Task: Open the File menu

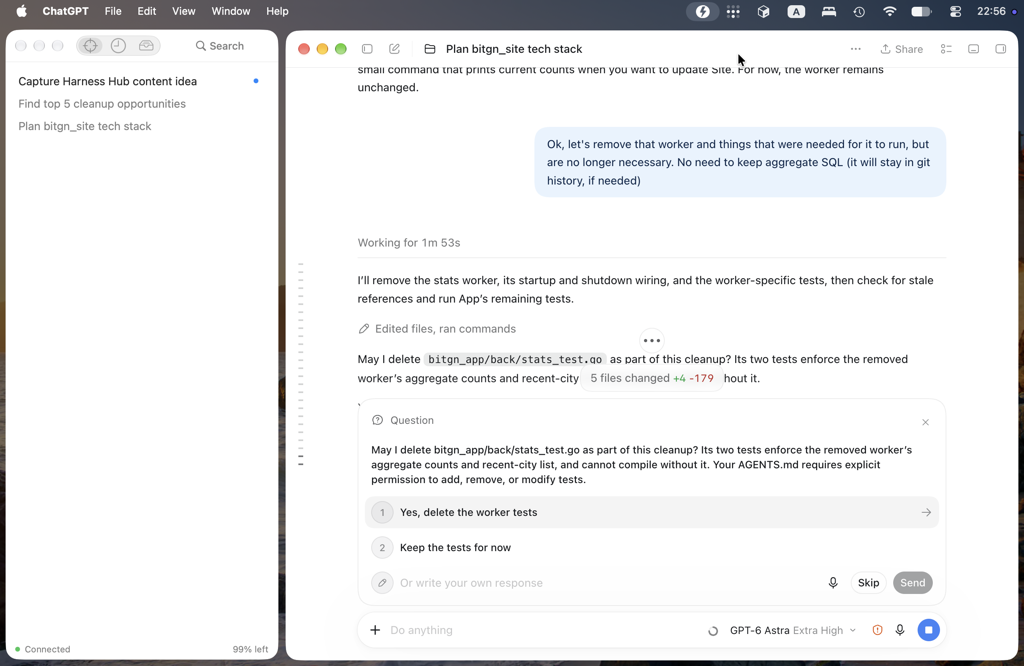Action: pos(113,11)
